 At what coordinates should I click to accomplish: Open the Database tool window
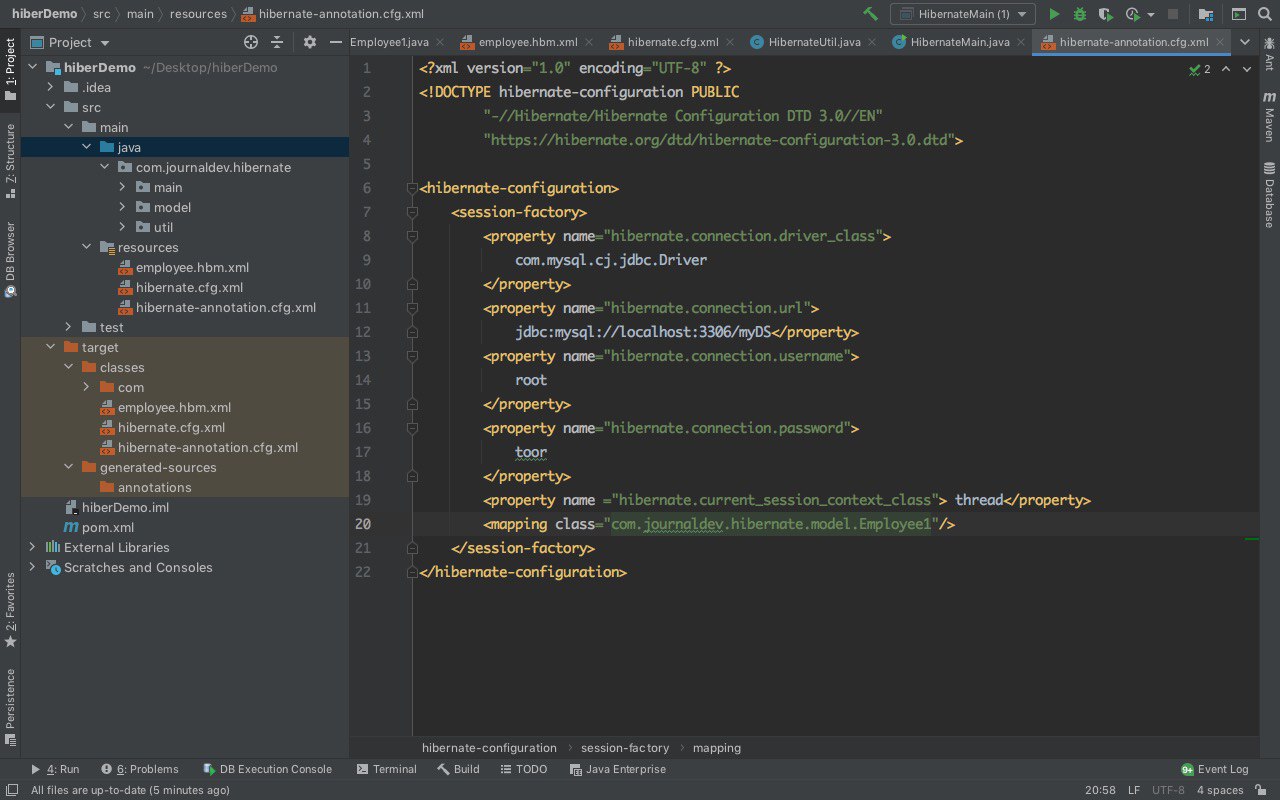point(1269,194)
